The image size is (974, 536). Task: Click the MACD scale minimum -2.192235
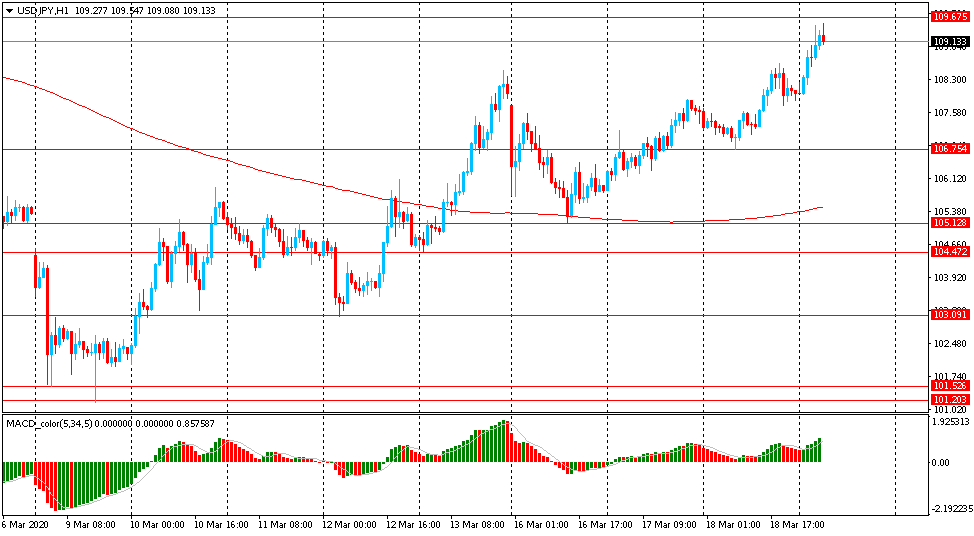click(x=950, y=509)
